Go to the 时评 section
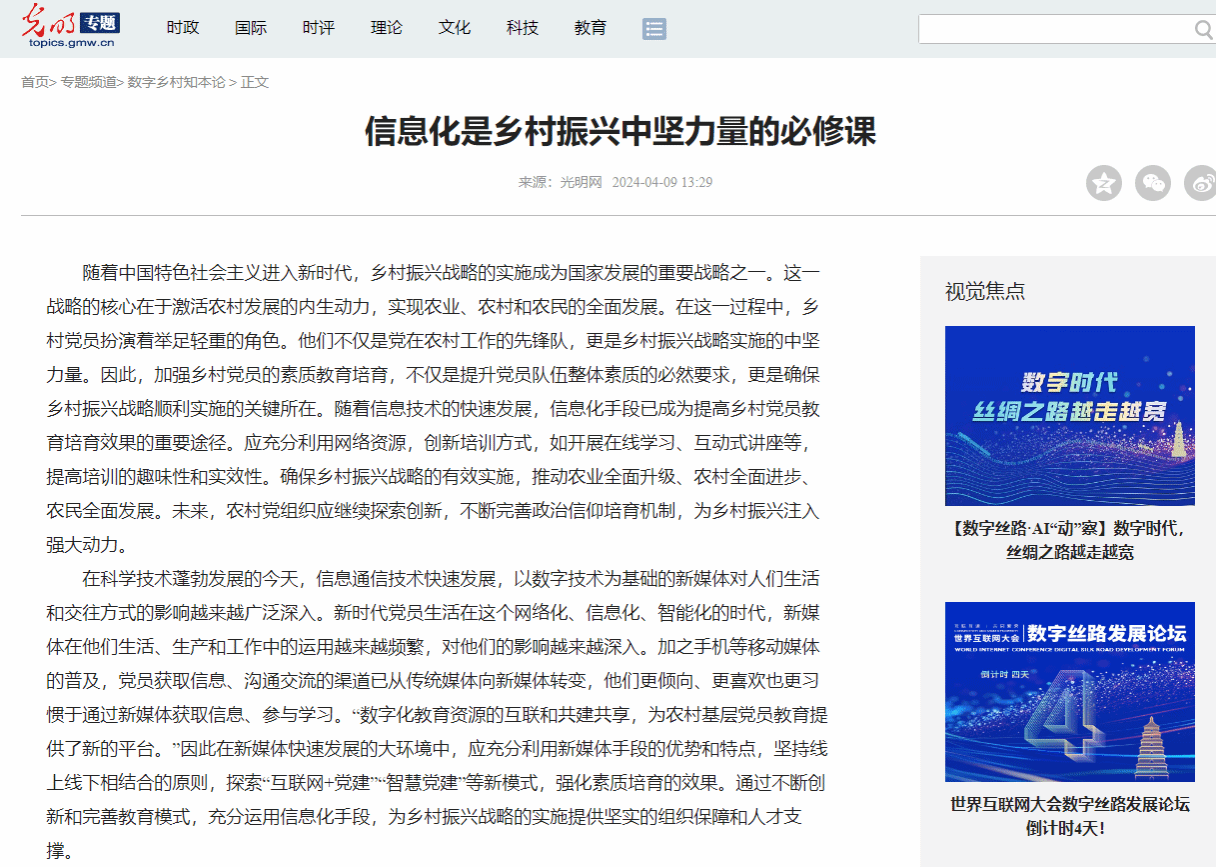1216x867 pixels. [x=318, y=28]
